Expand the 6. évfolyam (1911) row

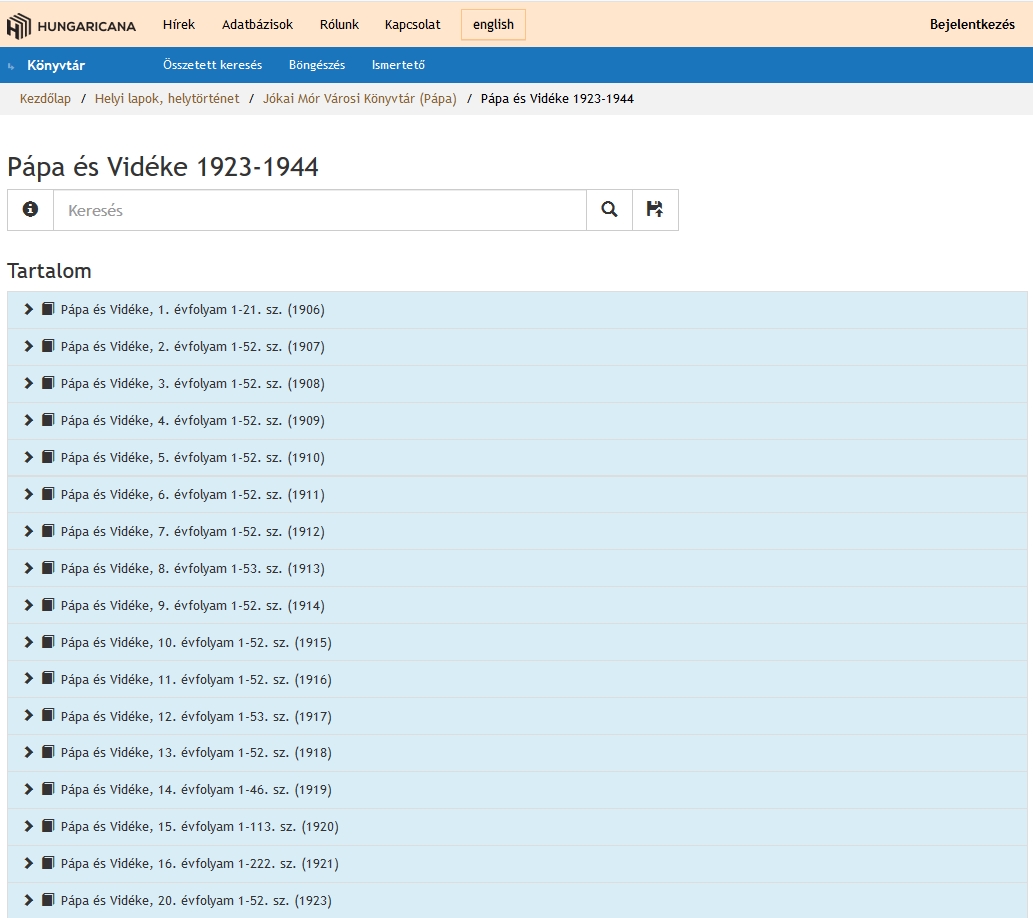coord(28,494)
